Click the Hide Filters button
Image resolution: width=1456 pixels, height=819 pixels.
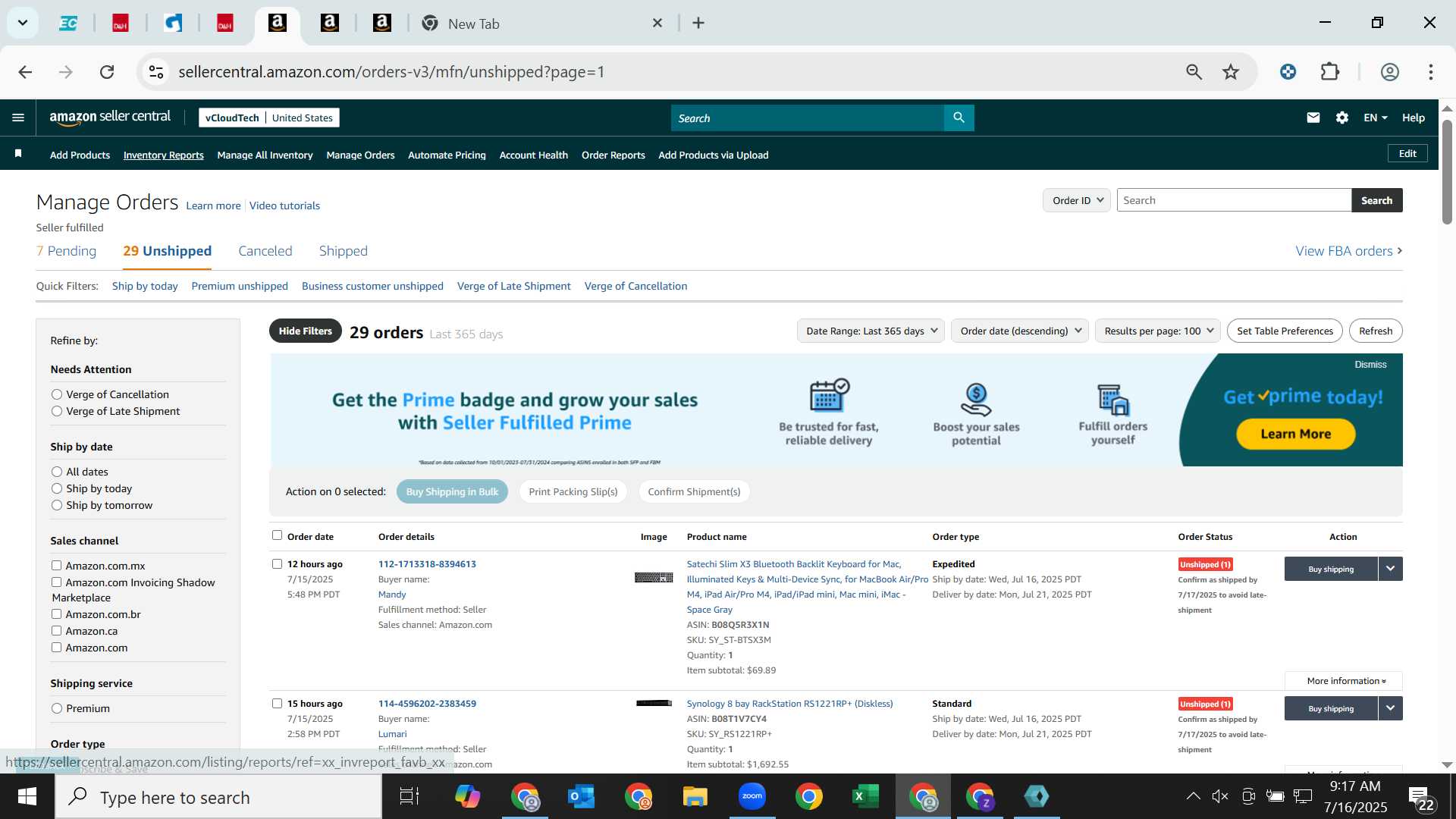point(306,331)
